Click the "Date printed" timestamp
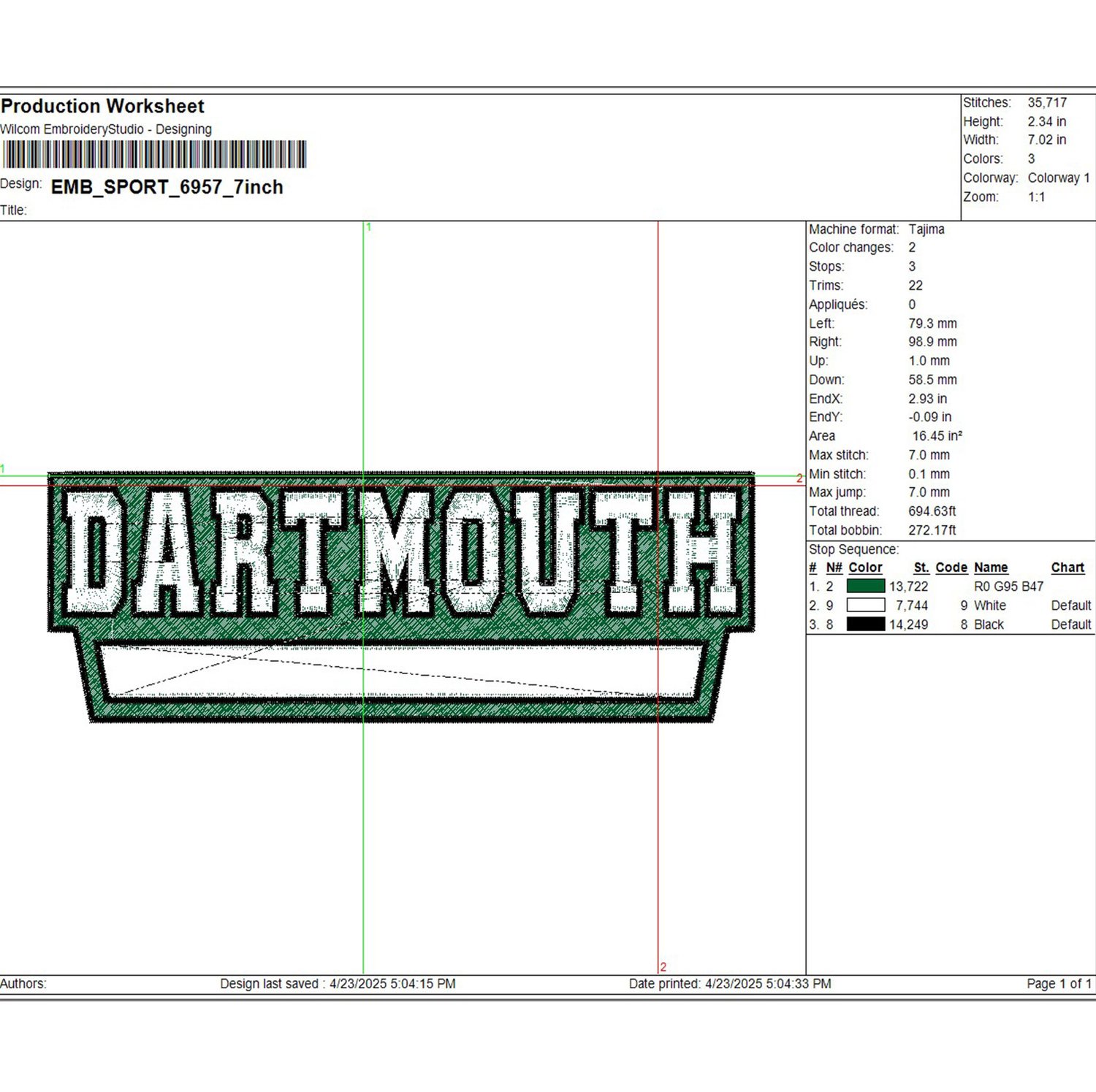The image size is (1096, 1092). tap(730, 984)
